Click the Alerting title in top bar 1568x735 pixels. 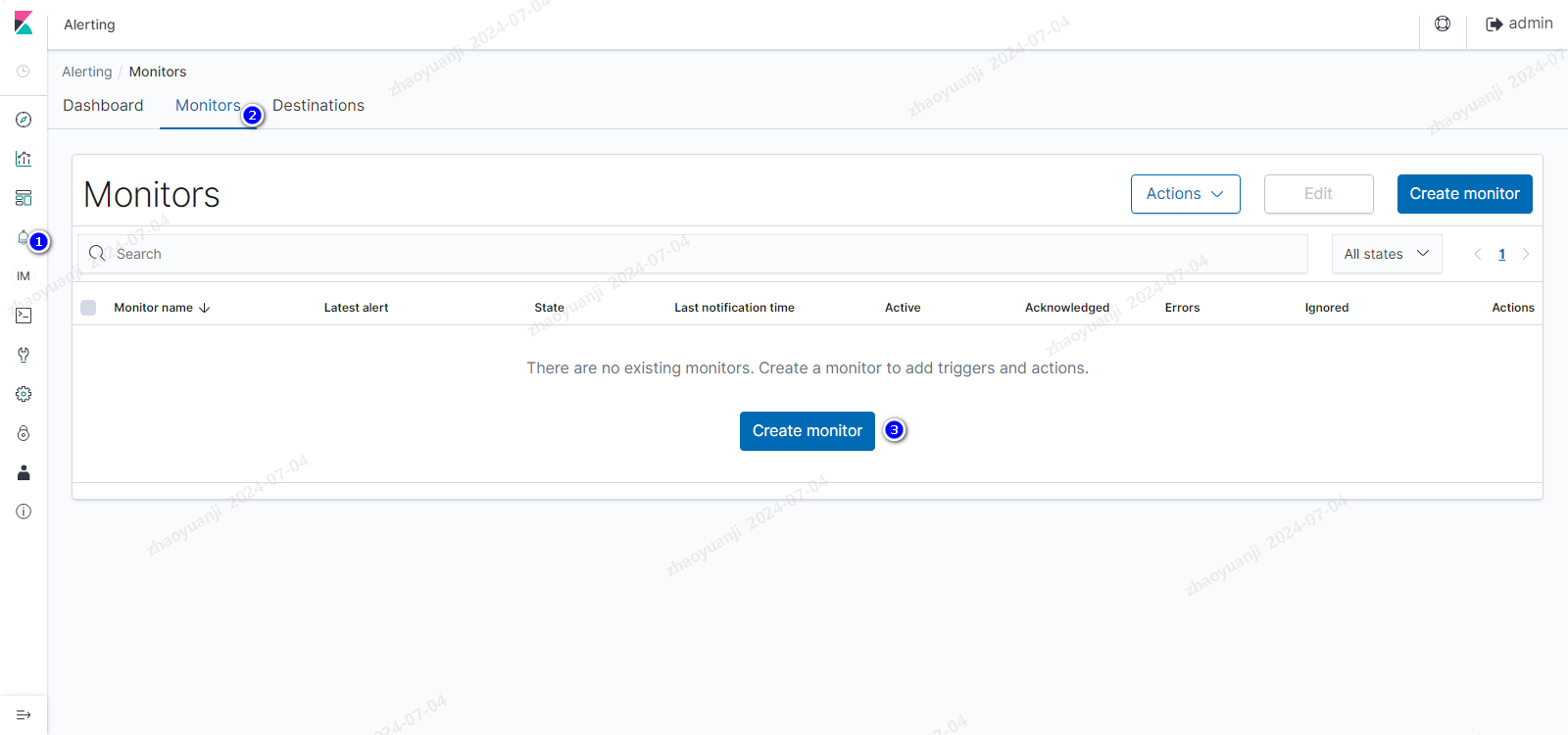coord(89,24)
